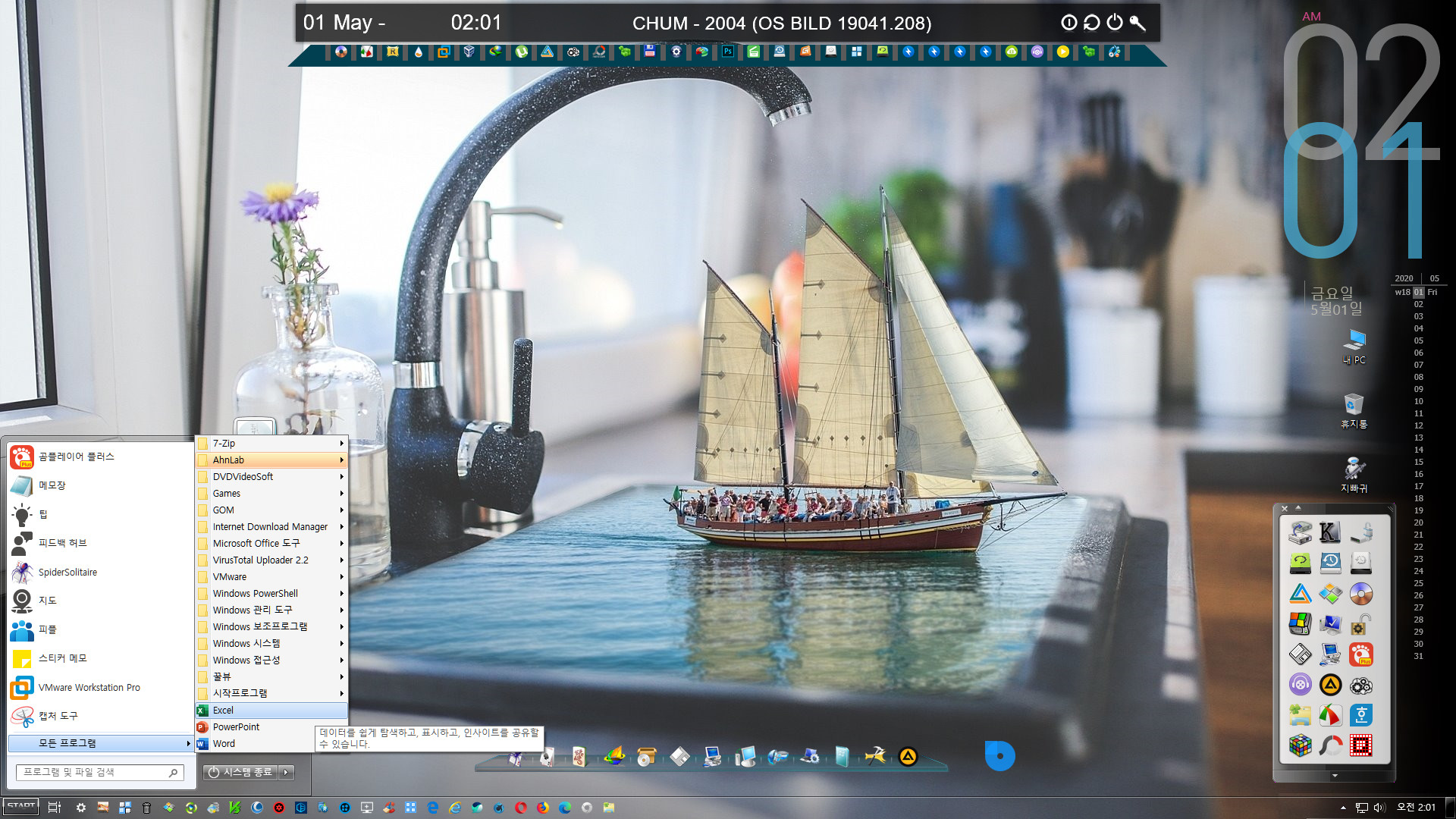Open the trash can icon in the taskbar
Viewport: 1456px width, 819px height.
click(147, 808)
